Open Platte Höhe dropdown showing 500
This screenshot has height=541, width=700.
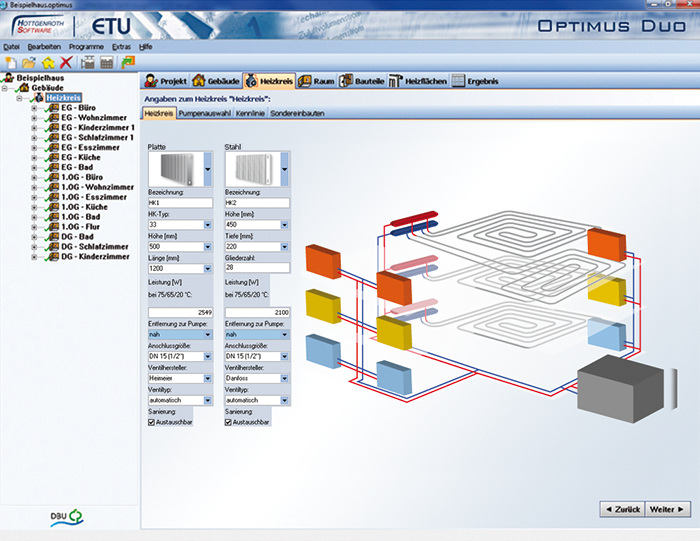[208, 247]
